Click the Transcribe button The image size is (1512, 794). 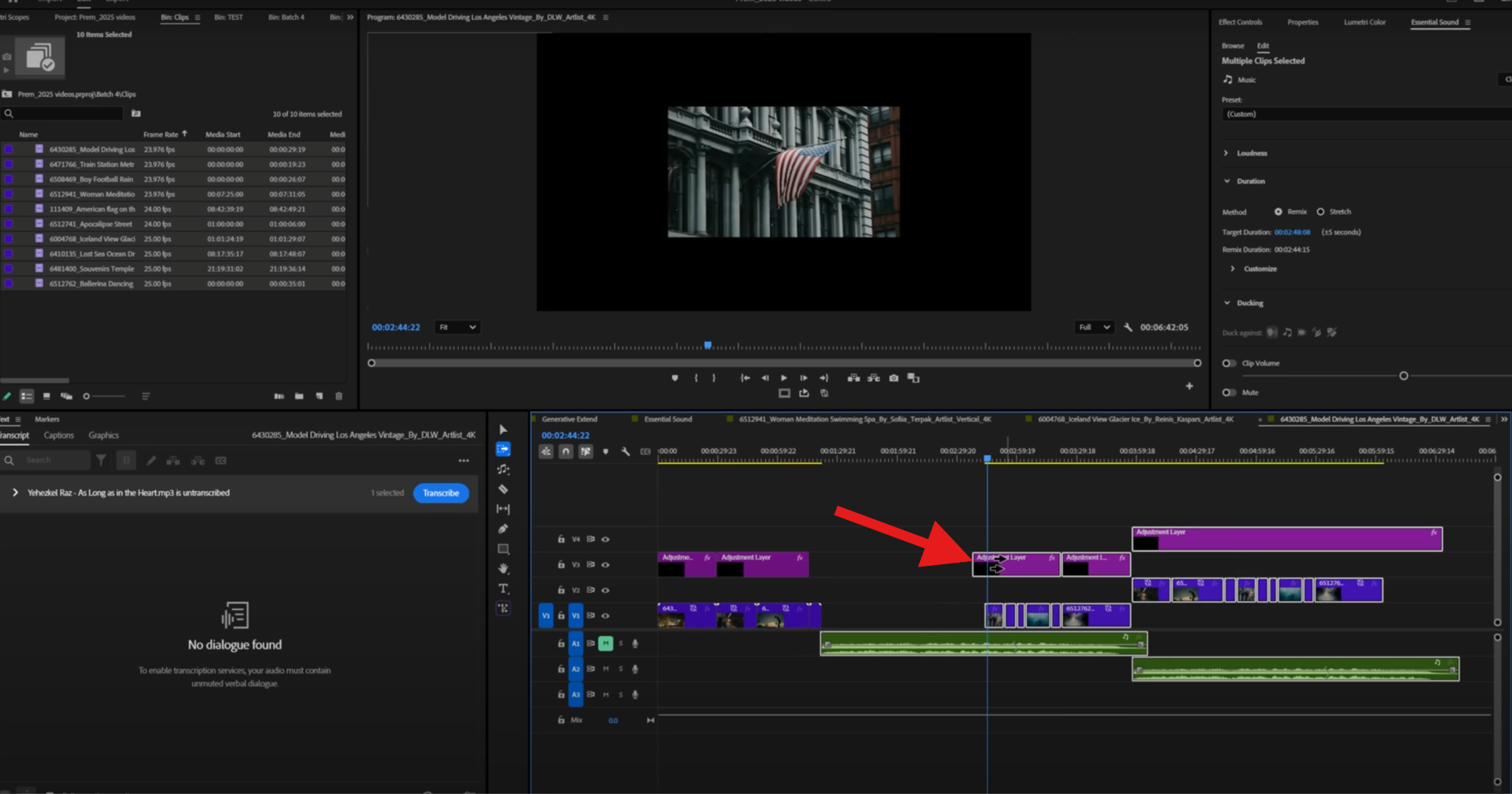coord(441,493)
